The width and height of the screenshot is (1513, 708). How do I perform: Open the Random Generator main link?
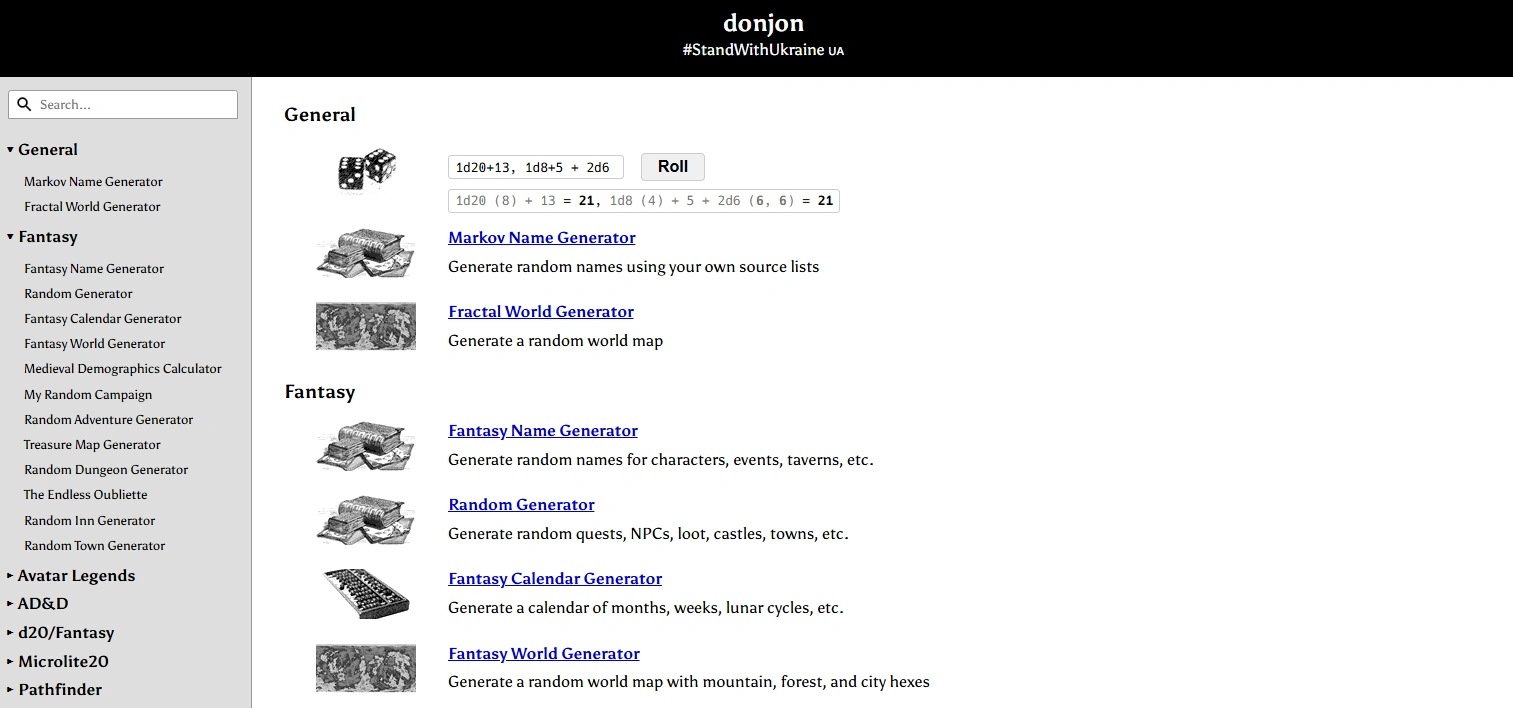click(521, 505)
